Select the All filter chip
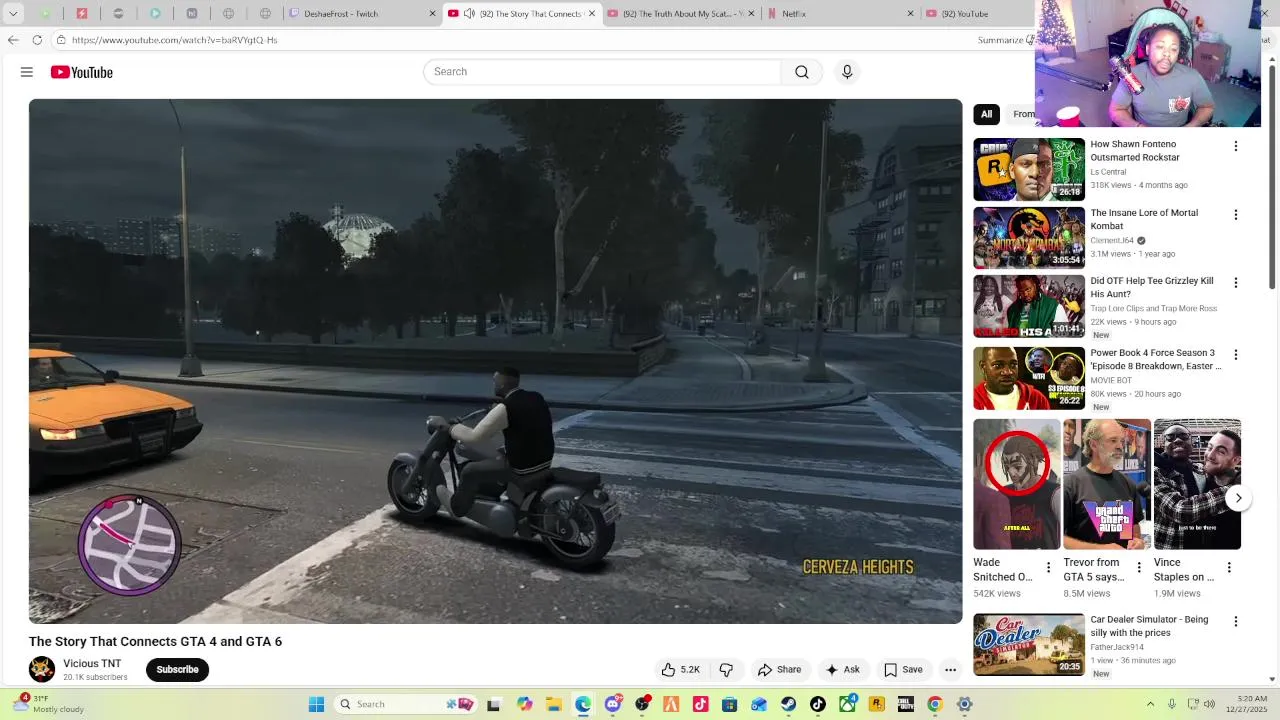The height and width of the screenshot is (720, 1280). click(x=986, y=114)
